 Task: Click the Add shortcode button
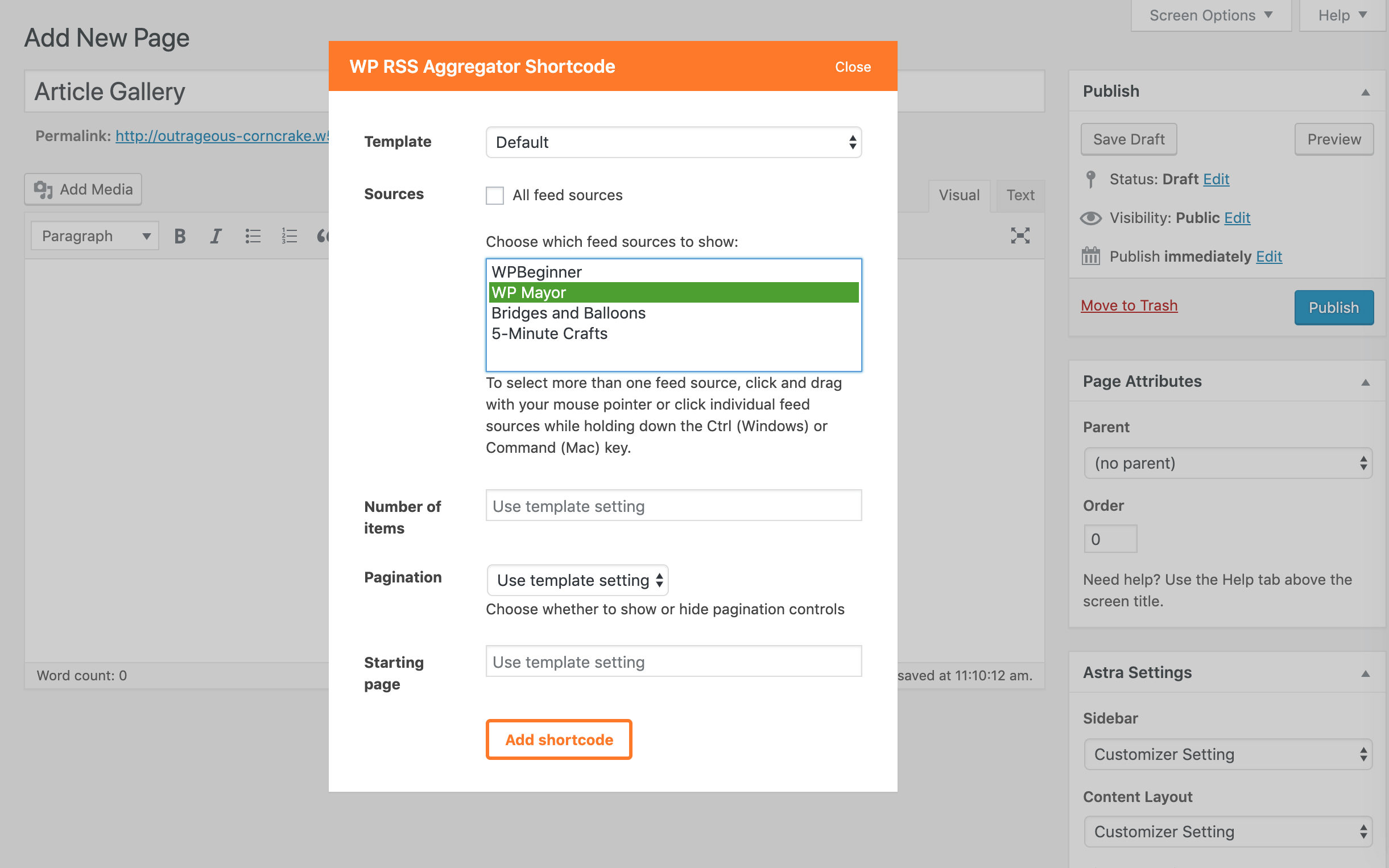pyautogui.click(x=559, y=739)
